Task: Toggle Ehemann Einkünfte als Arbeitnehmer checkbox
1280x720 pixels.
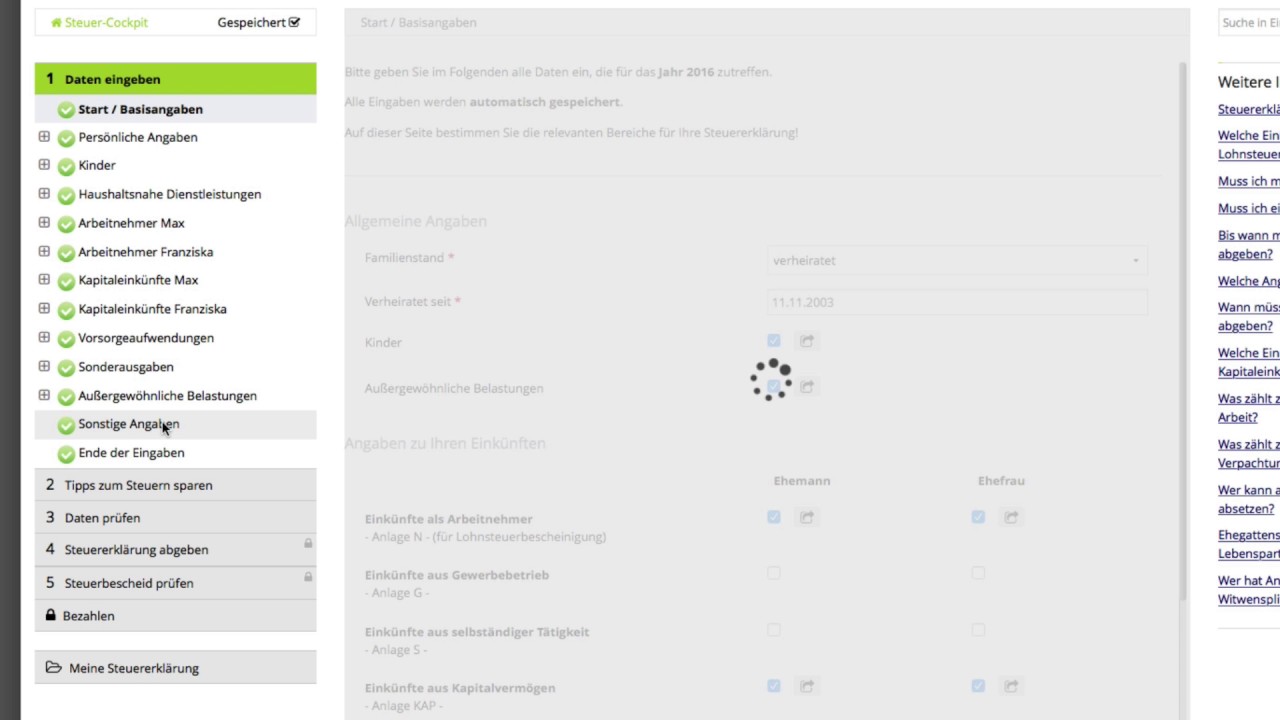Action: click(774, 517)
